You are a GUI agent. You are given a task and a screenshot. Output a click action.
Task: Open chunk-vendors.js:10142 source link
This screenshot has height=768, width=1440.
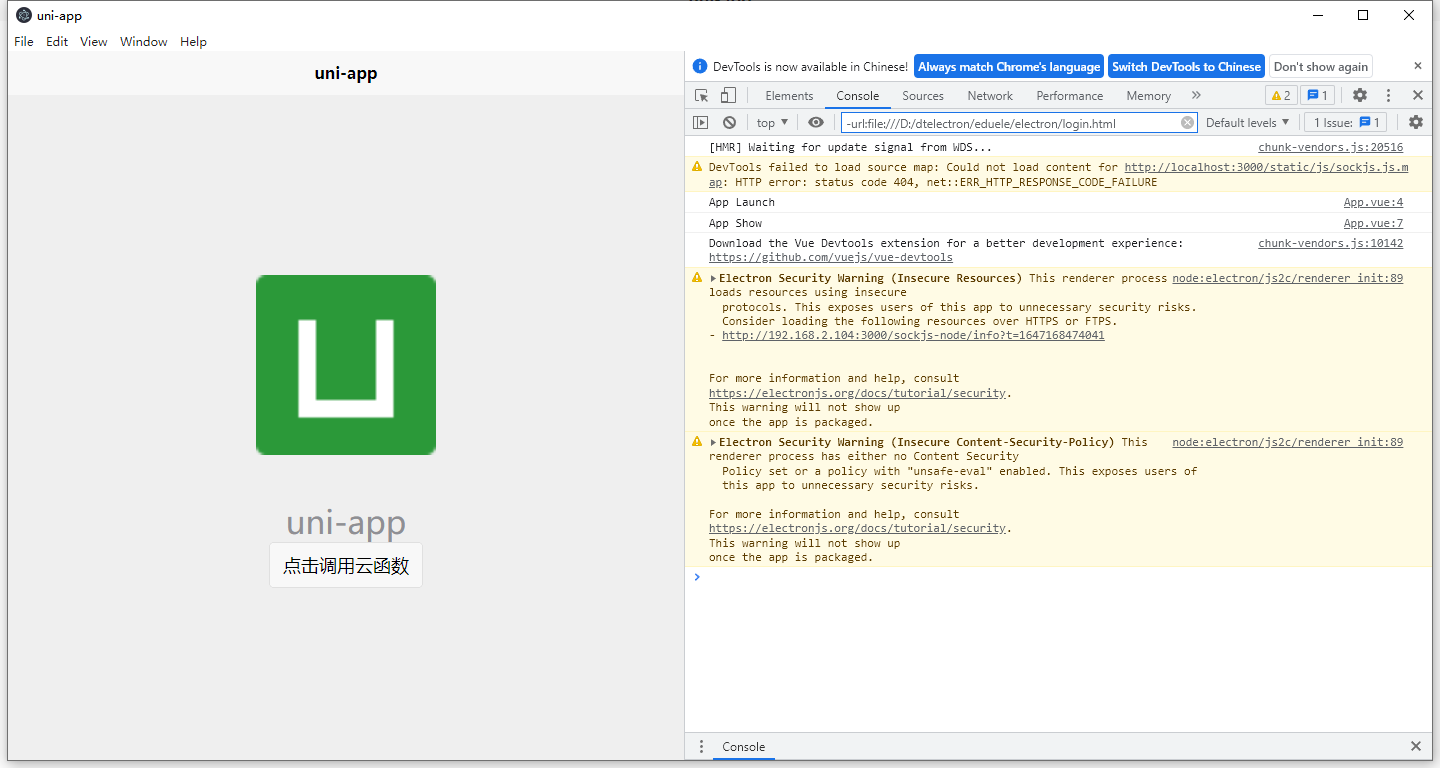point(1330,243)
